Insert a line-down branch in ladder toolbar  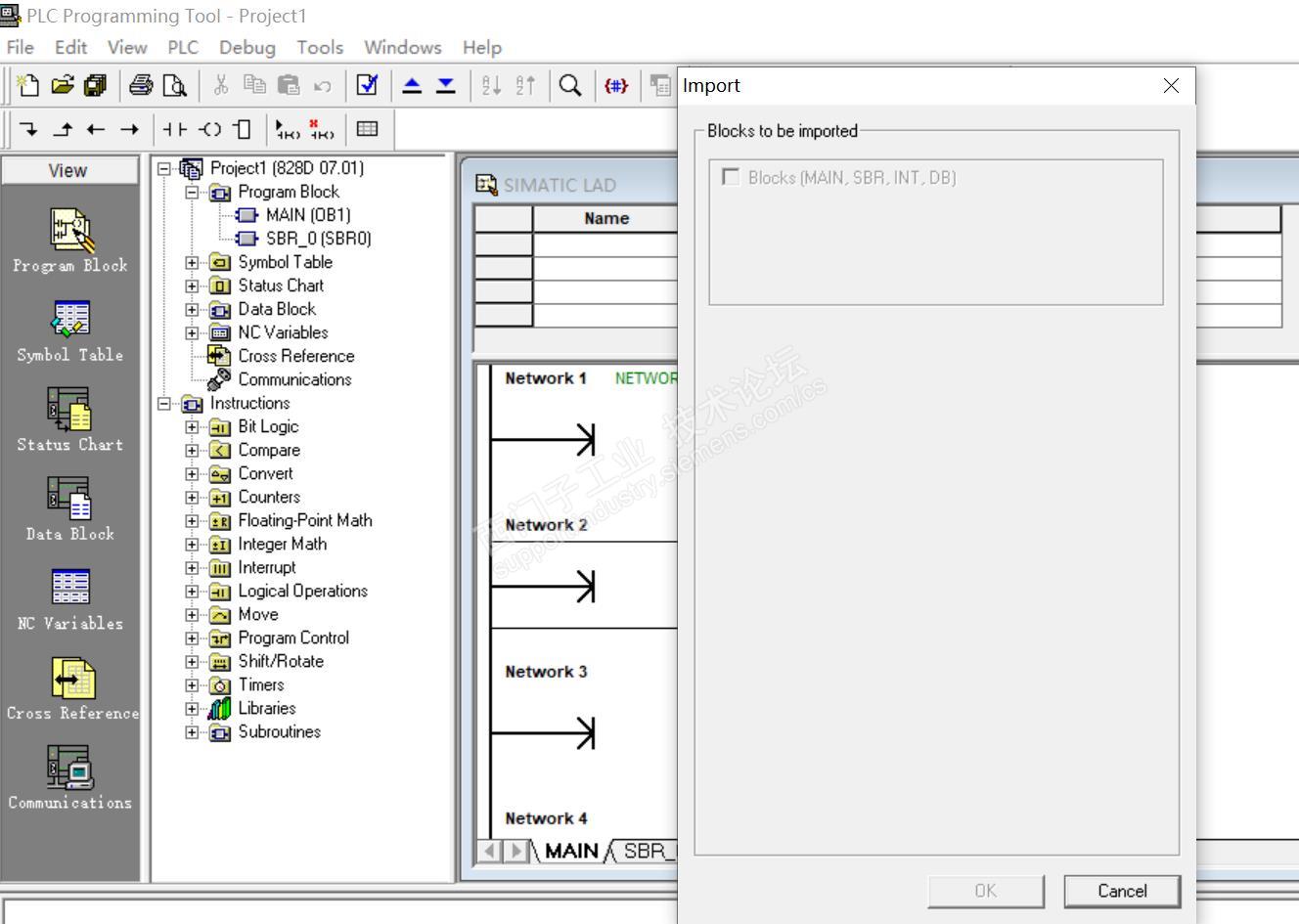pos(29,129)
